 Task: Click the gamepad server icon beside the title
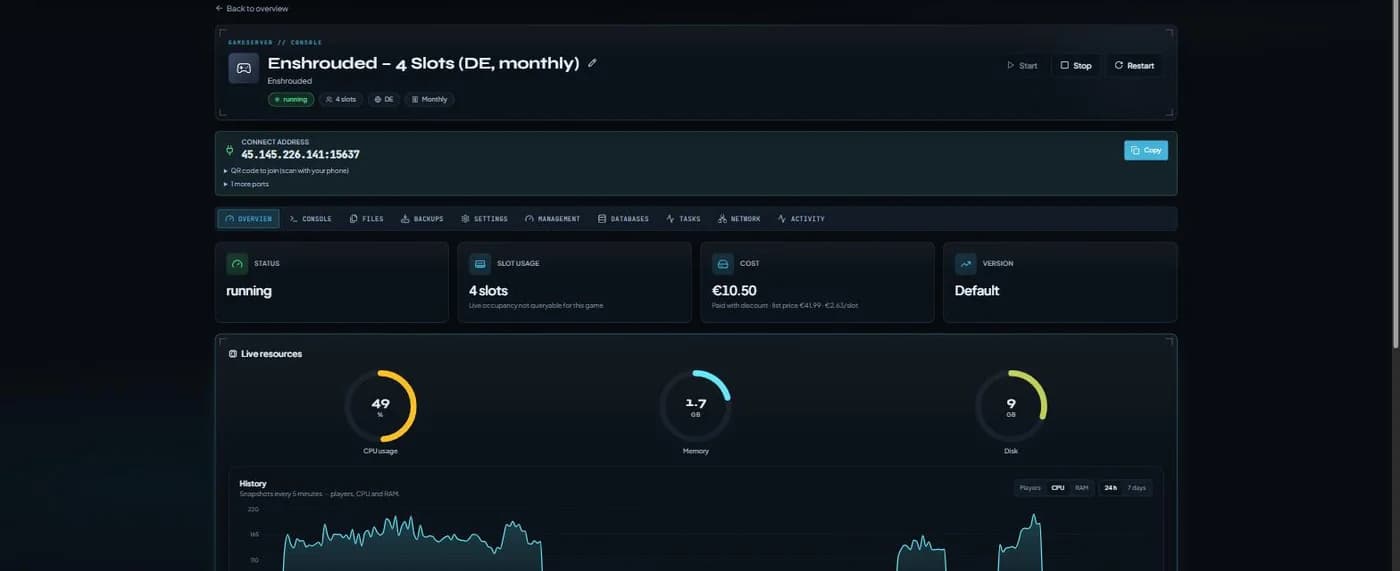click(243, 68)
